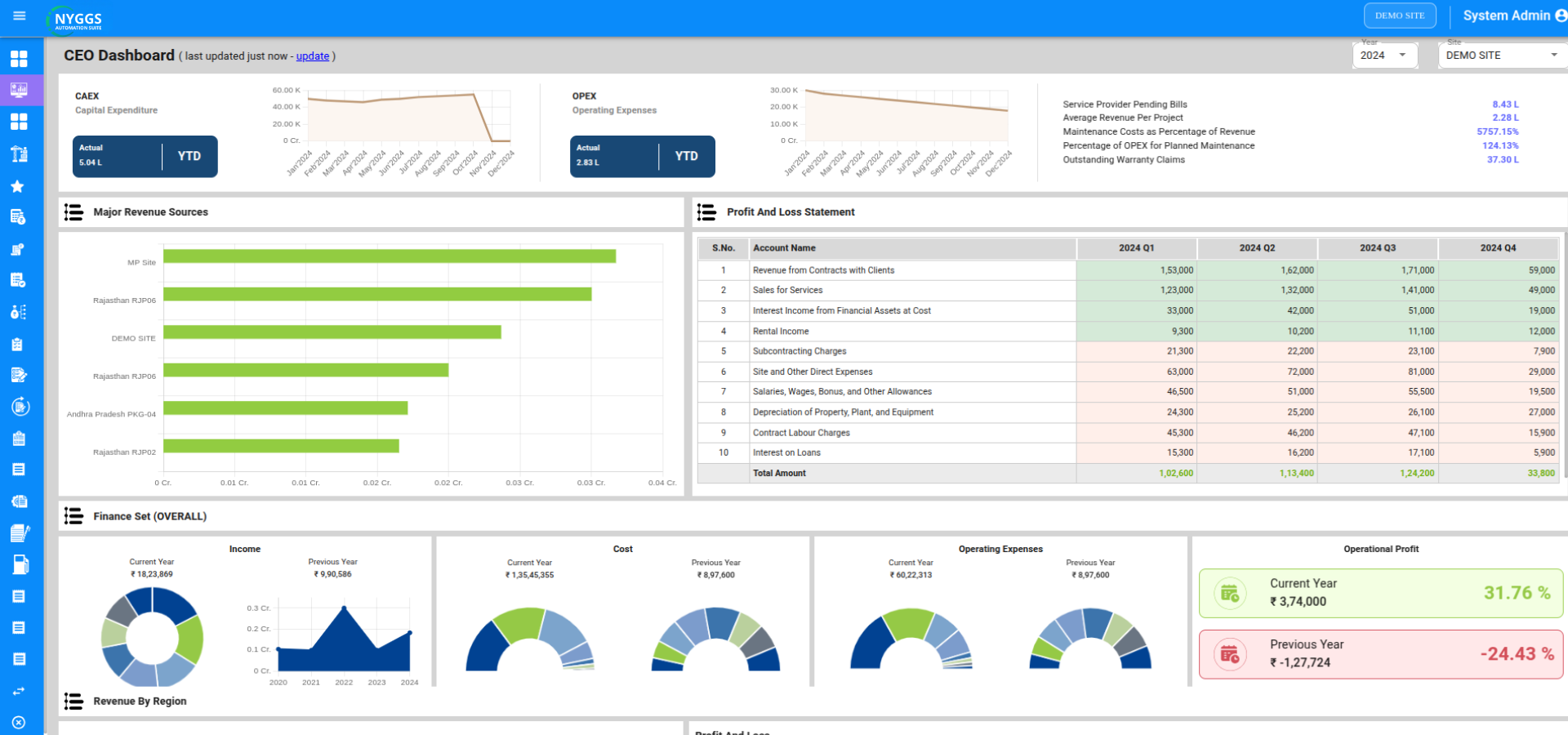The width and height of the screenshot is (1568, 735).
Task: Select the Contract Labour Charges row
Action: click(x=1129, y=433)
